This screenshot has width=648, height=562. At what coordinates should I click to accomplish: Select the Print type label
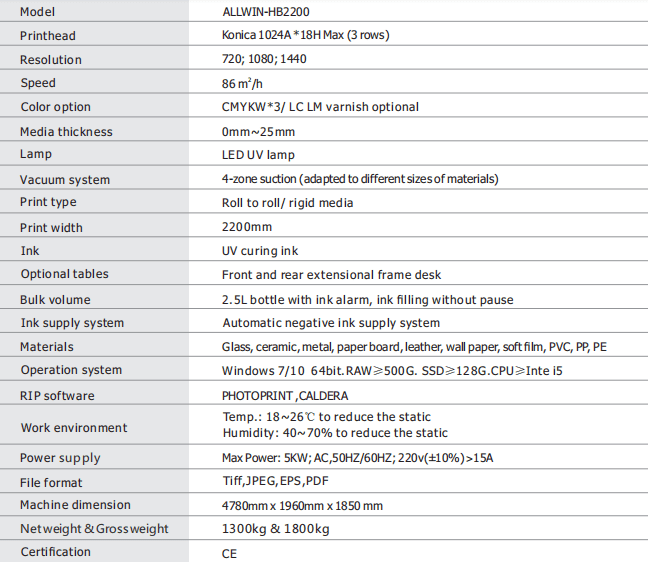click(x=48, y=203)
